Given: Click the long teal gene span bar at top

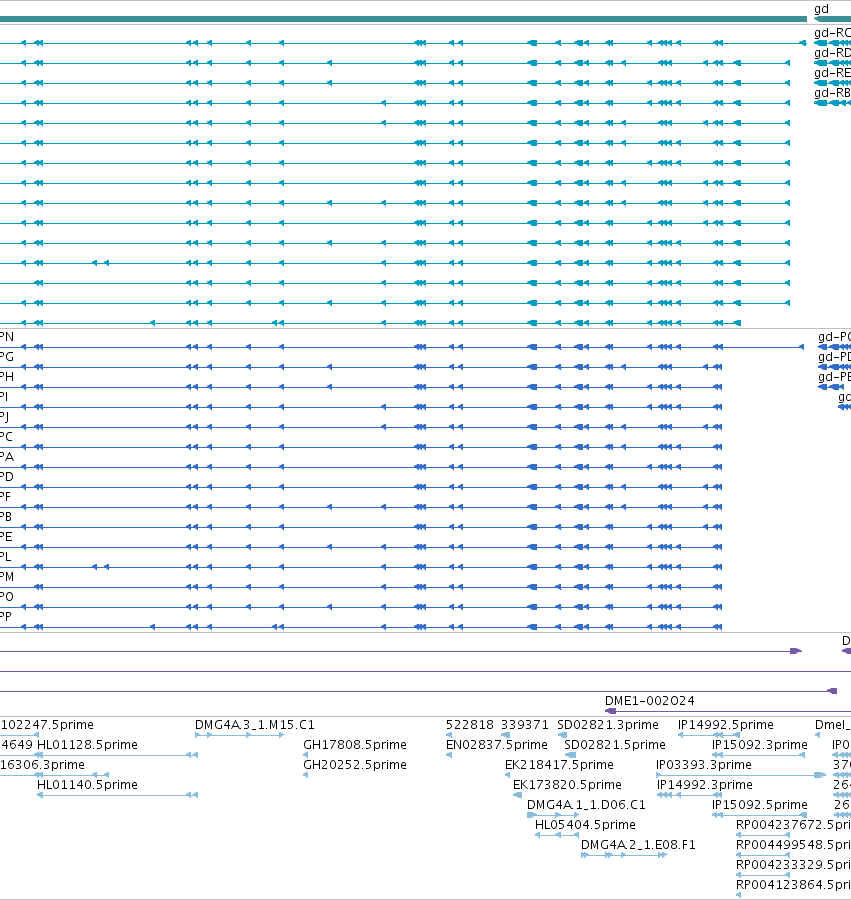Looking at the screenshot, I should [403, 19].
